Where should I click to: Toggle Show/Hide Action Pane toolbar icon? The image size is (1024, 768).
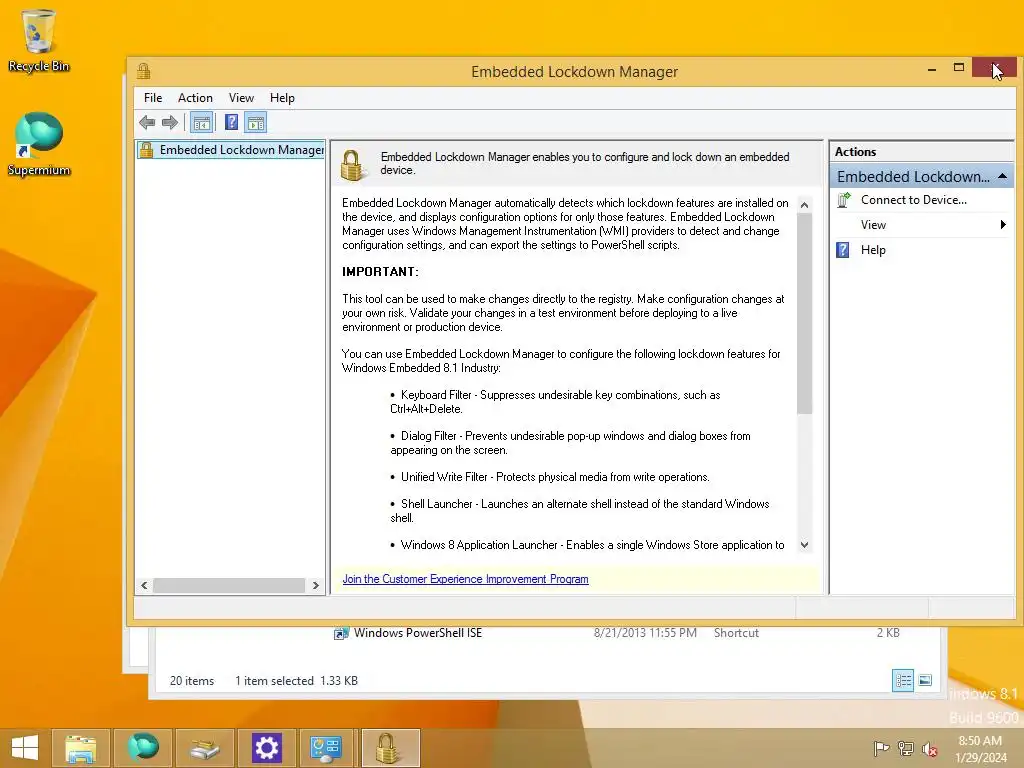pos(256,122)
